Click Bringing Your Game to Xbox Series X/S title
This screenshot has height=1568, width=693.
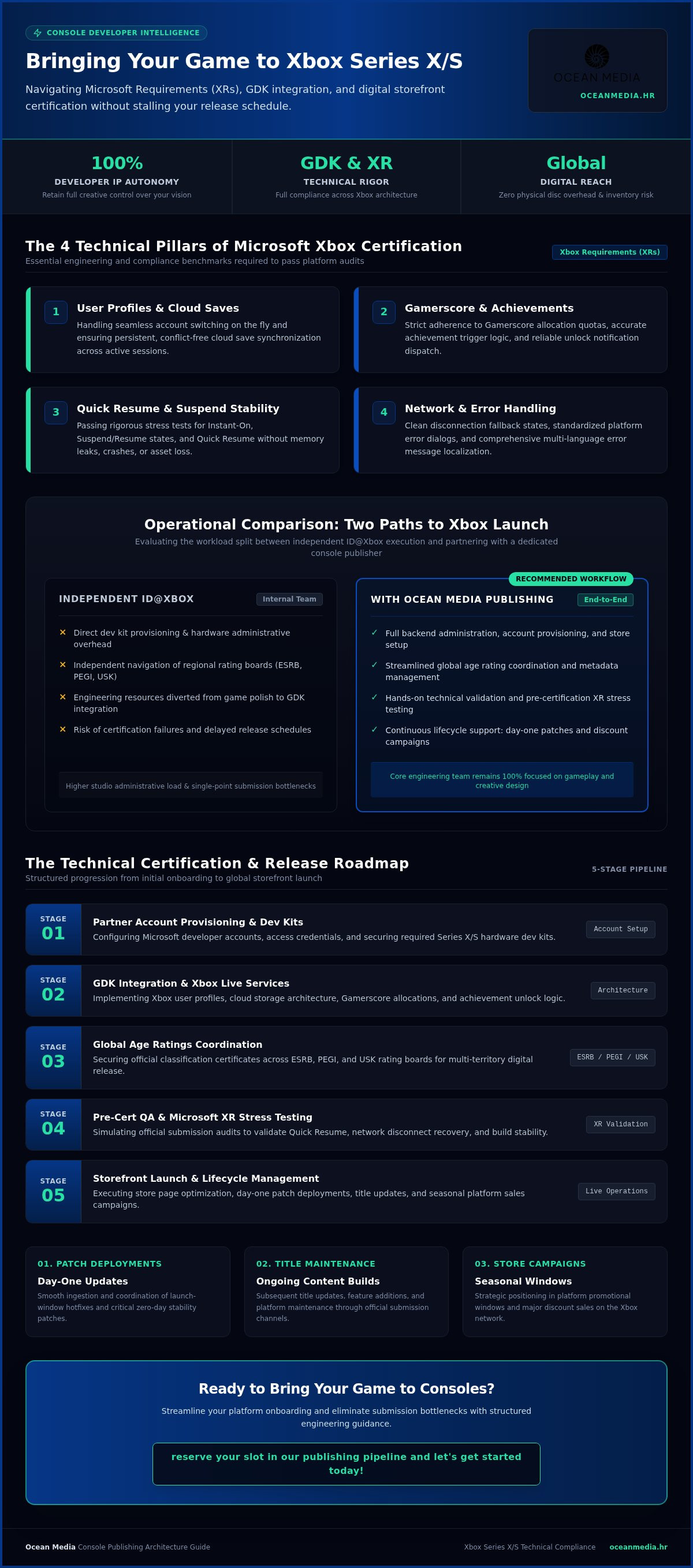click(244, 61)
